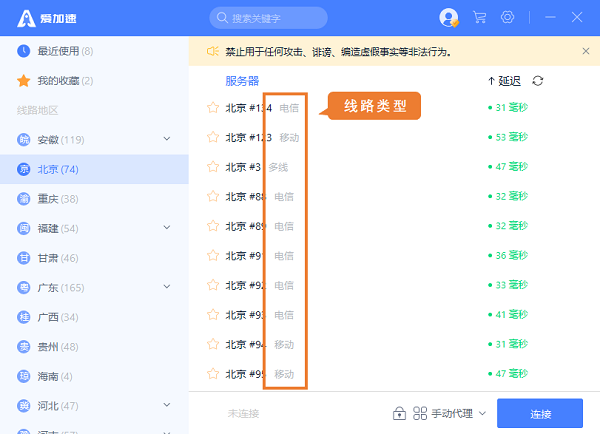Click the grid icon beside 手动代理
This screenshot has height=434, width=600.
420,413
